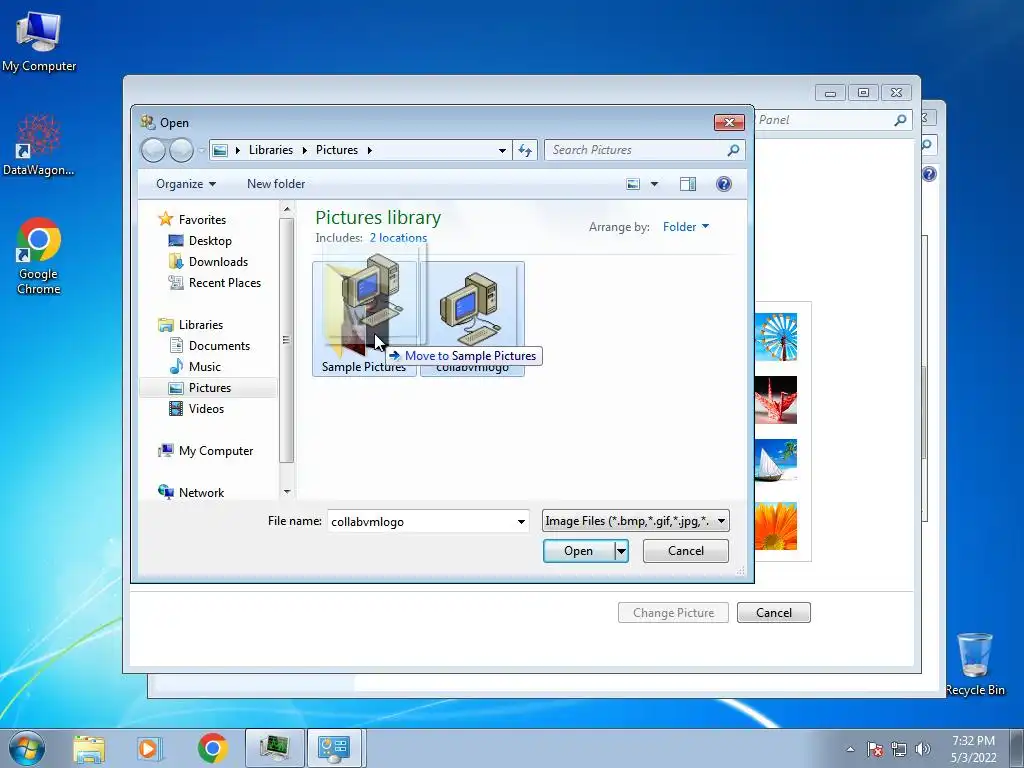The height and width of the screenshot is (768, 1024).
Task: Show hidden system tray icons
Action: [850, 749]
